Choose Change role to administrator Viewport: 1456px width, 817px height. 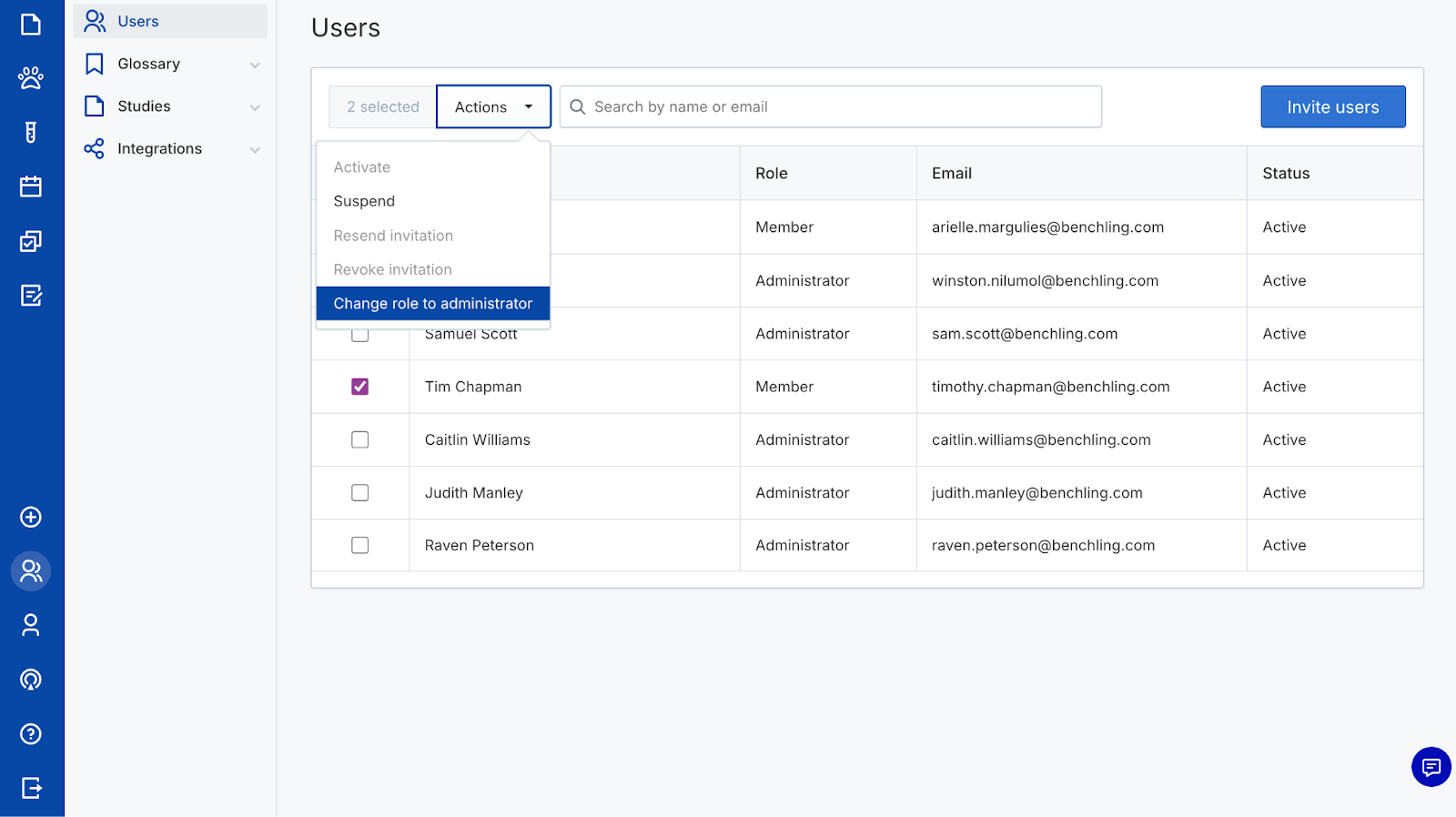432,304
